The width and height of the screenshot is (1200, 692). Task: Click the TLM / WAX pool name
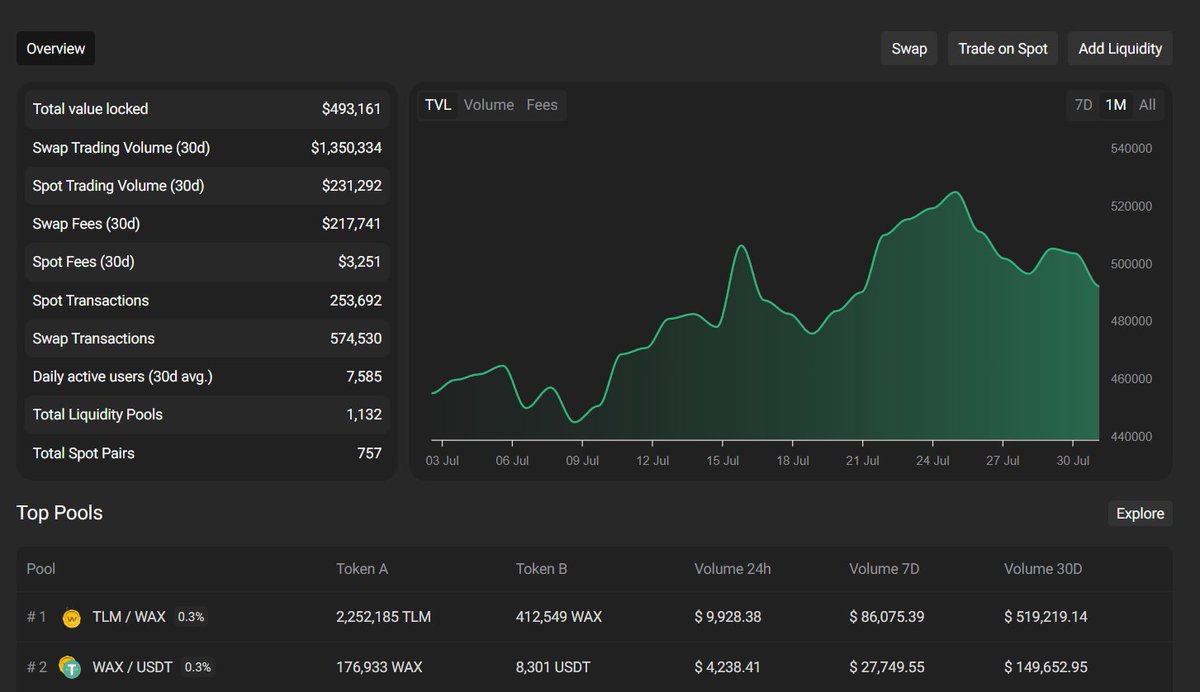pos(129,617)
